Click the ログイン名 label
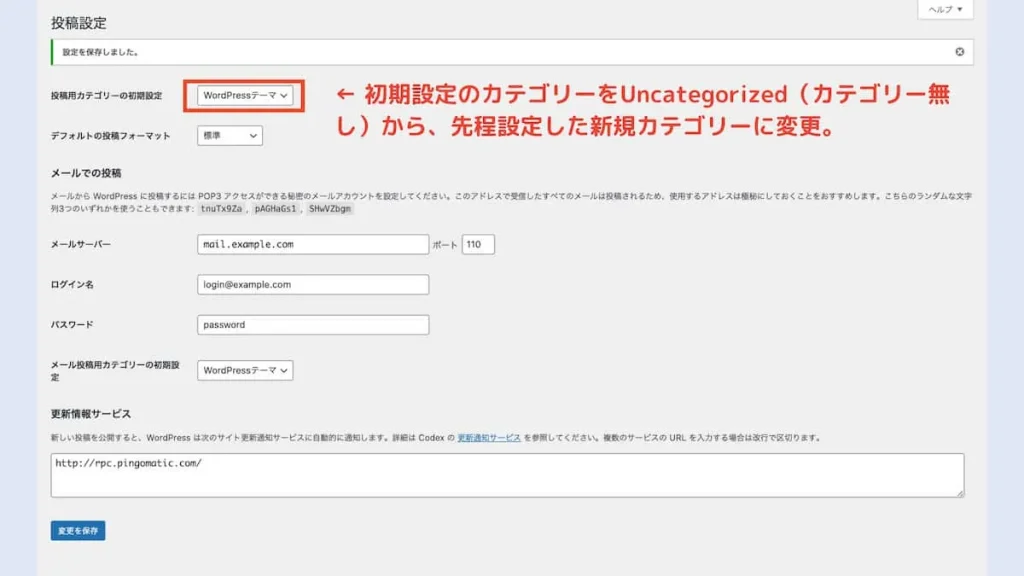Viewport: 1024px width, 576px height. click(72, 285)
